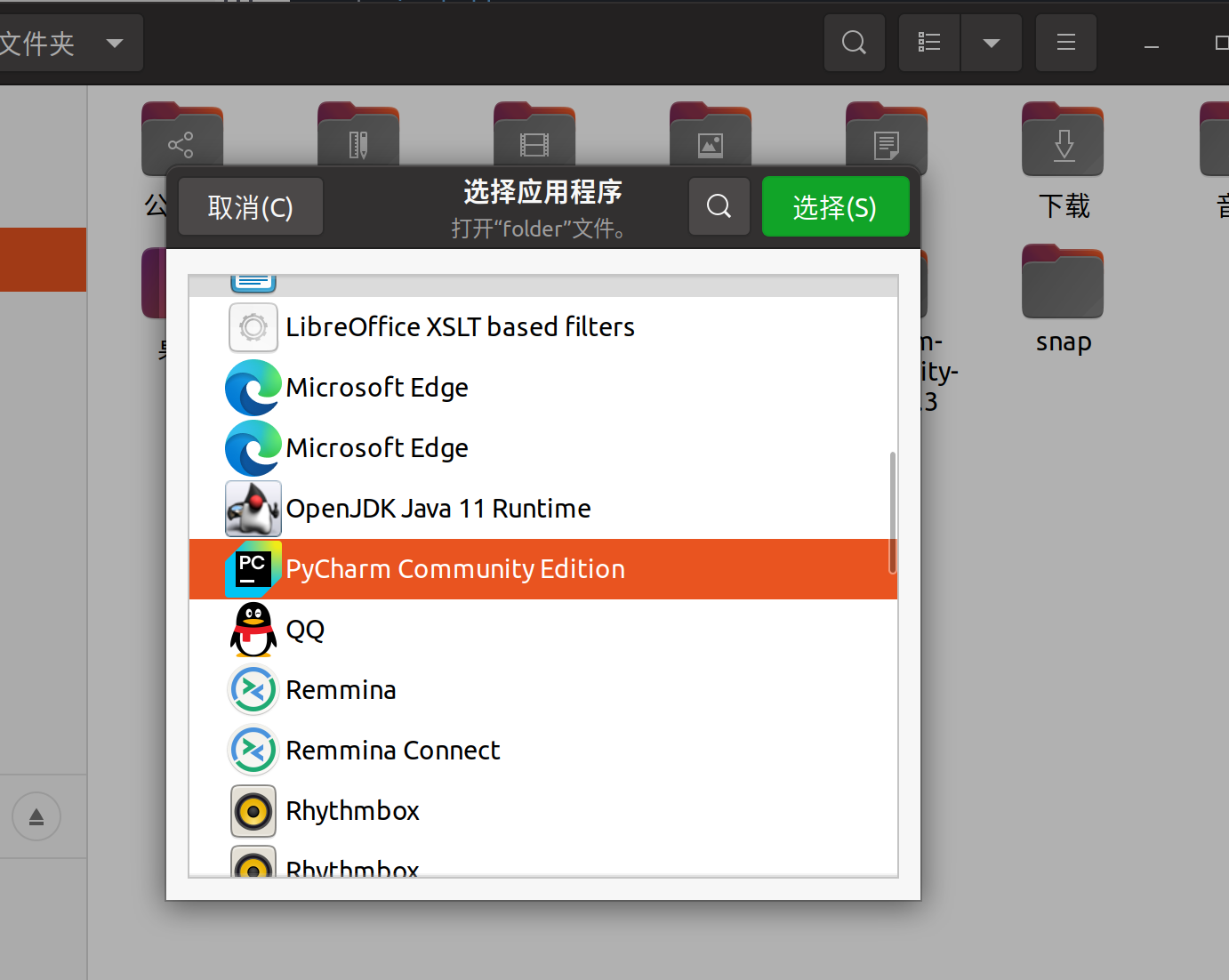Choose OpenJDK Java 11 Runtime
The width and height of the screenshot is (1229, 980).
point(543,509)
